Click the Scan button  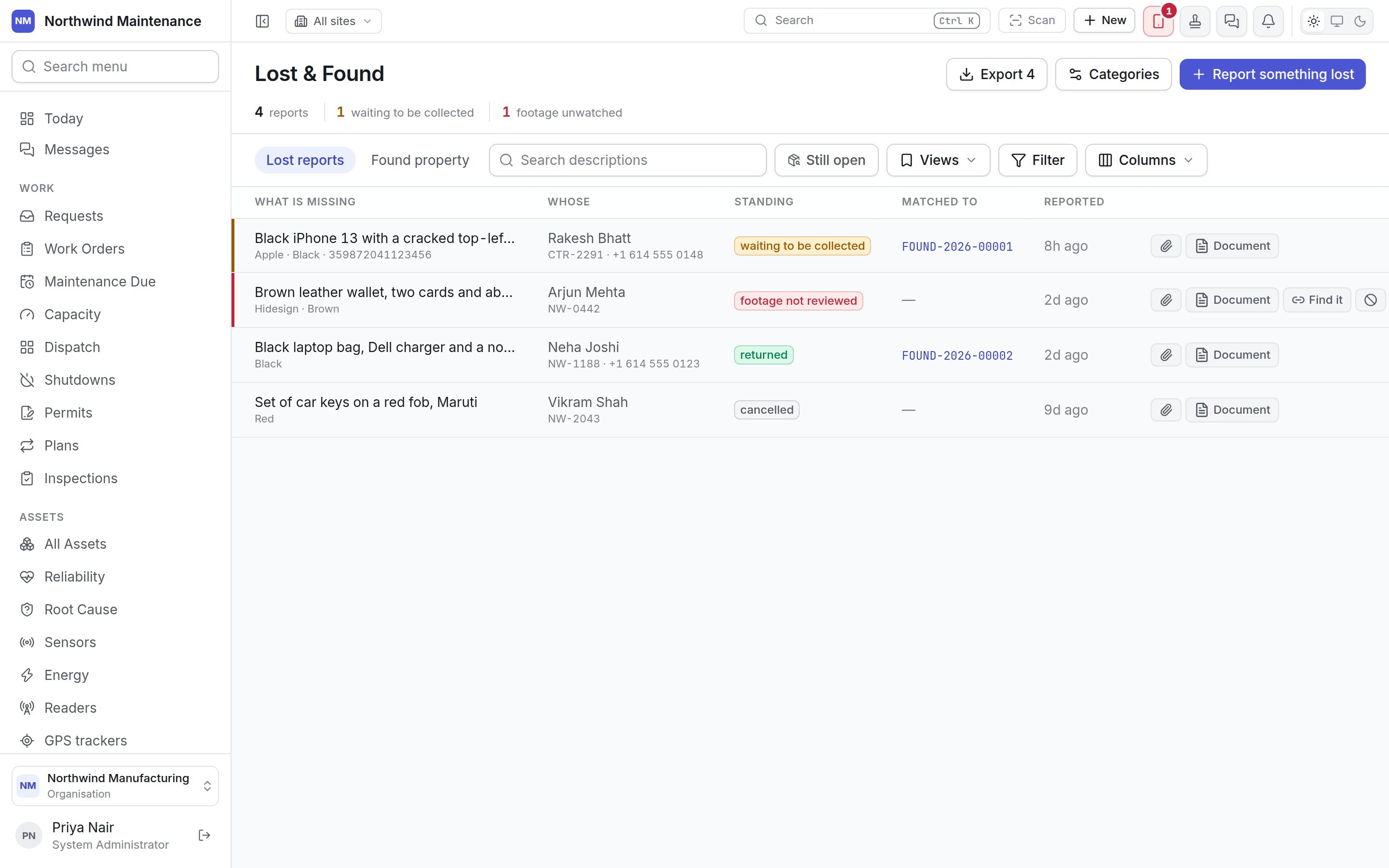coord(1032,20)
